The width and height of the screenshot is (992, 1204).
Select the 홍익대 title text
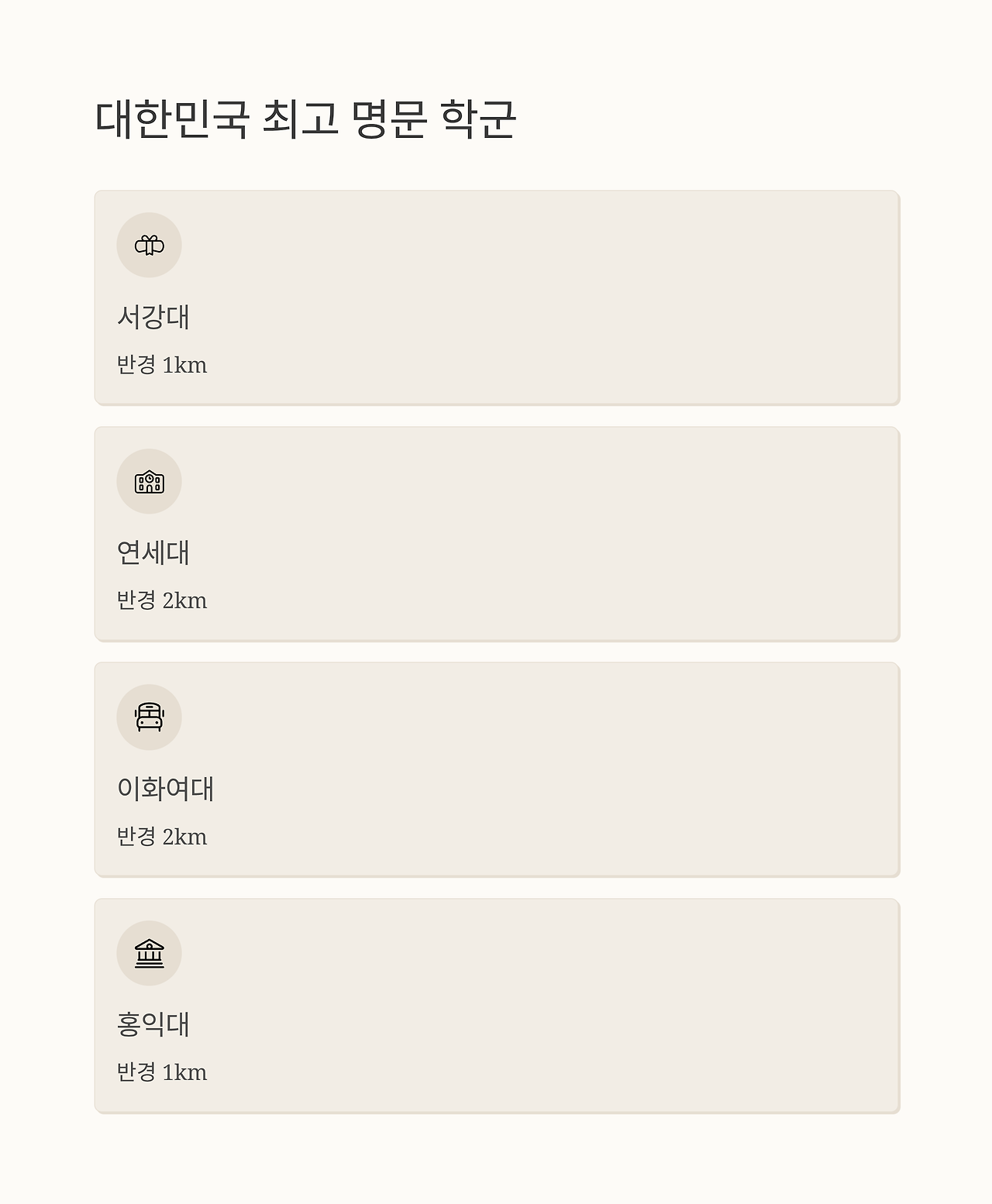point(153,1024)
